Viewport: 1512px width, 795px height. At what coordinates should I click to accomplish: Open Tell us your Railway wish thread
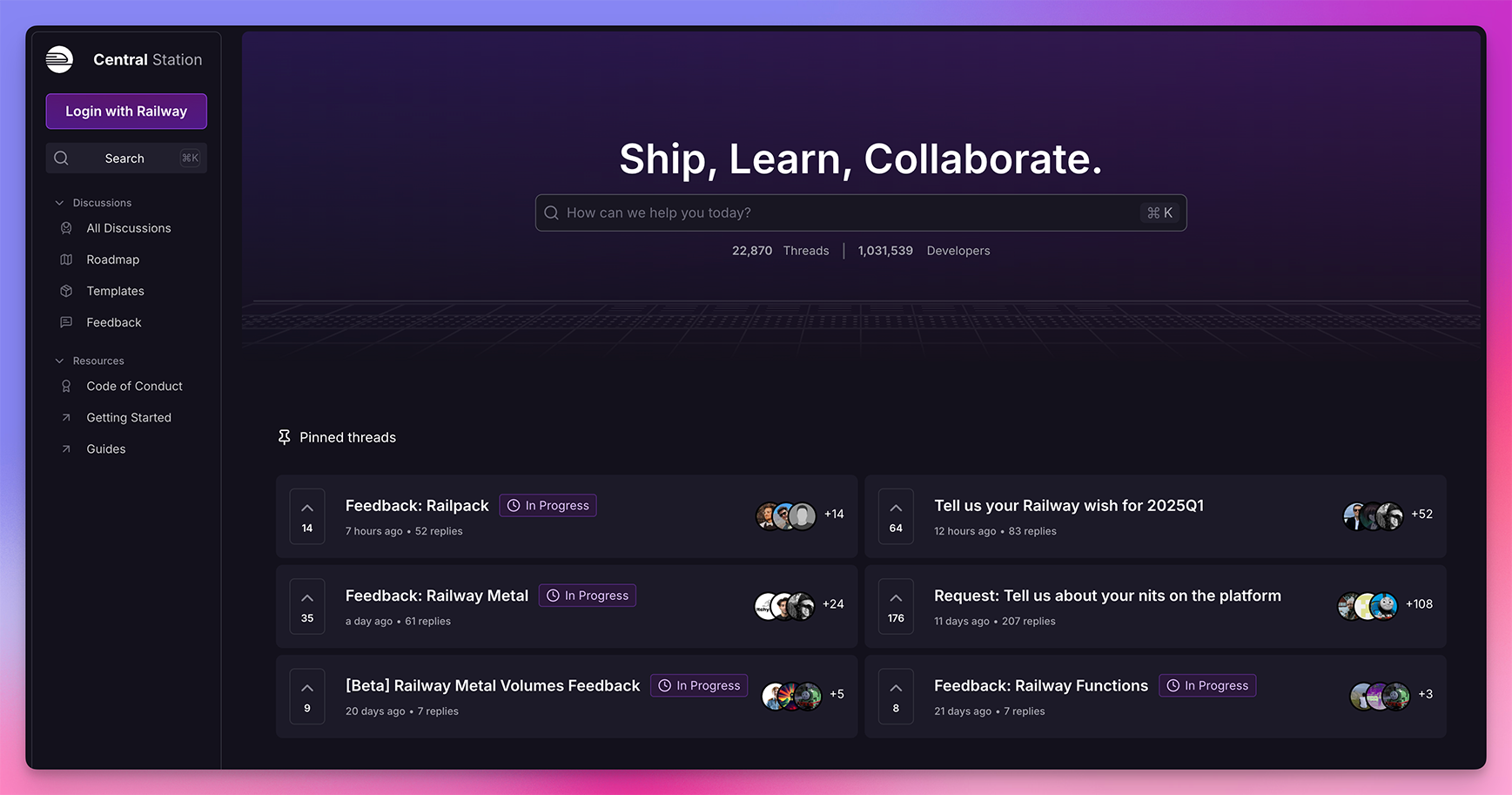point(1069,506)
